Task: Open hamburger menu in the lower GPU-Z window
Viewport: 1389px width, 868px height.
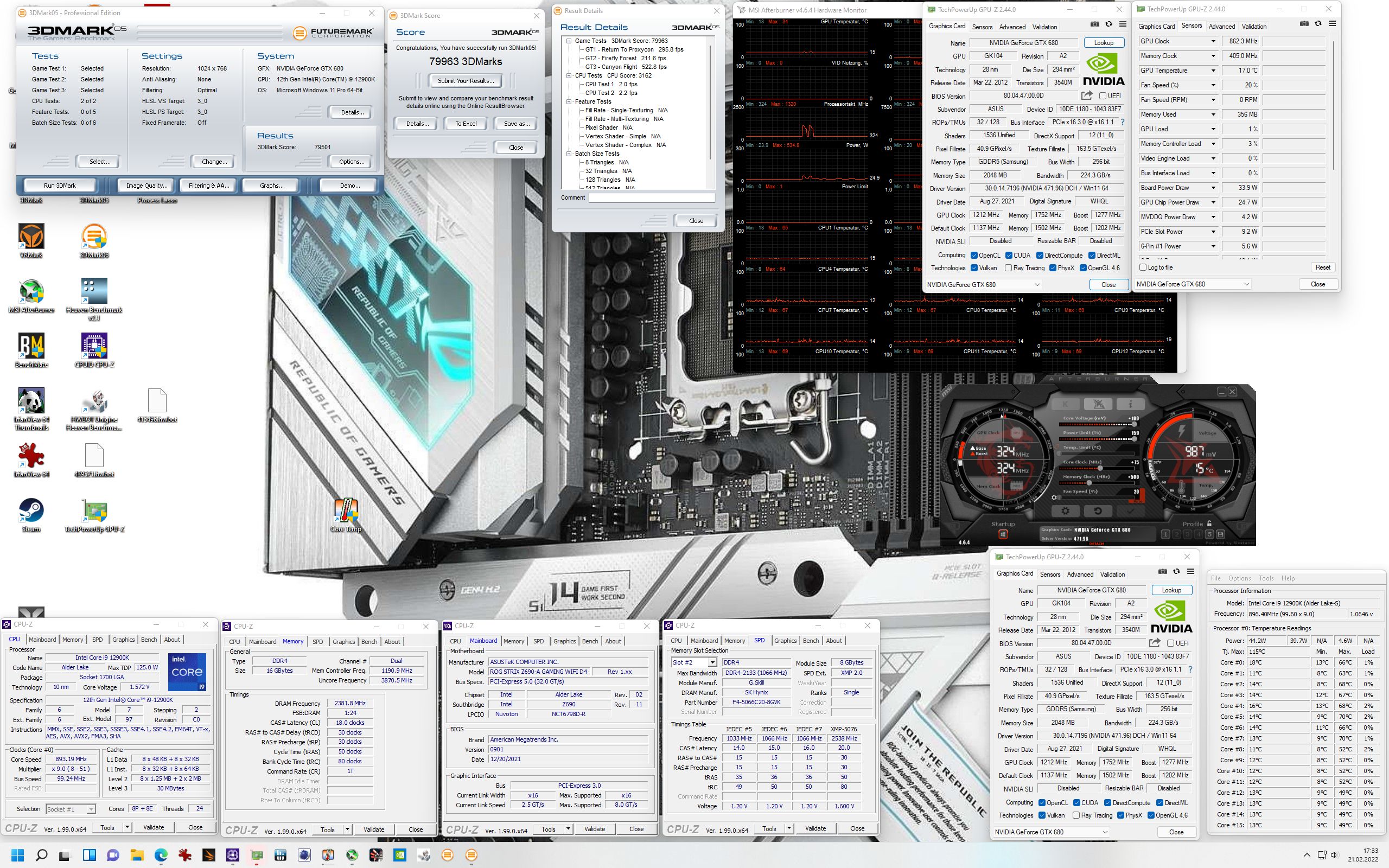Action: point(1190,571)
